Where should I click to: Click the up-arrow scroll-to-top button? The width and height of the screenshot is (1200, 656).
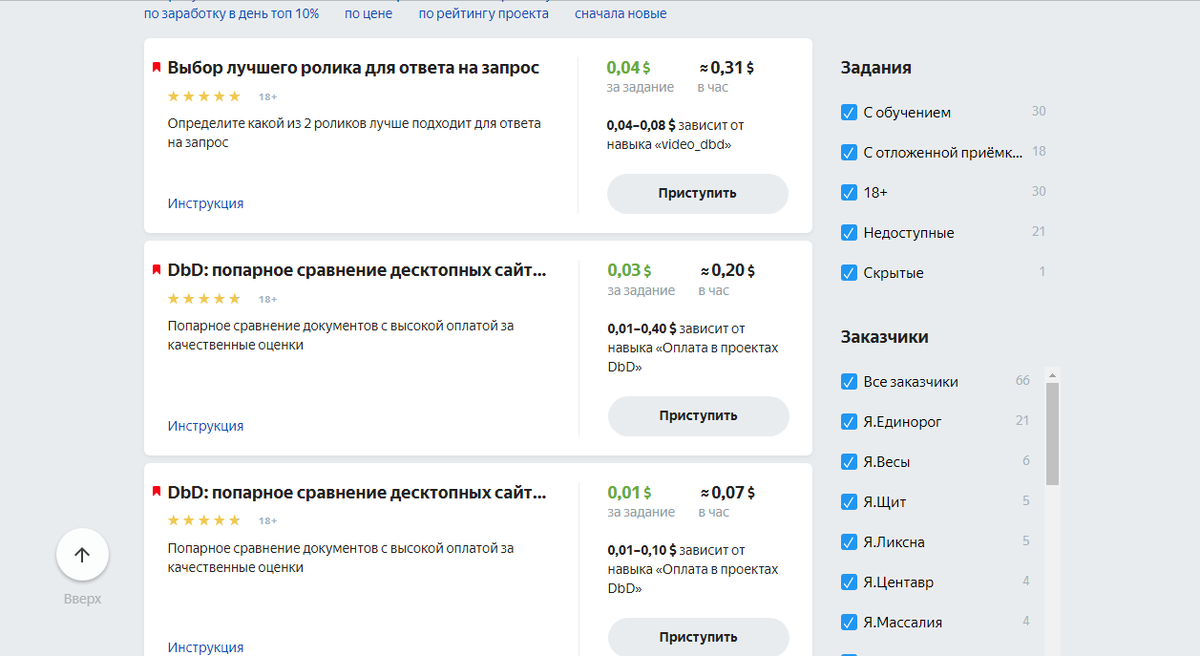[x=82, y=555]
